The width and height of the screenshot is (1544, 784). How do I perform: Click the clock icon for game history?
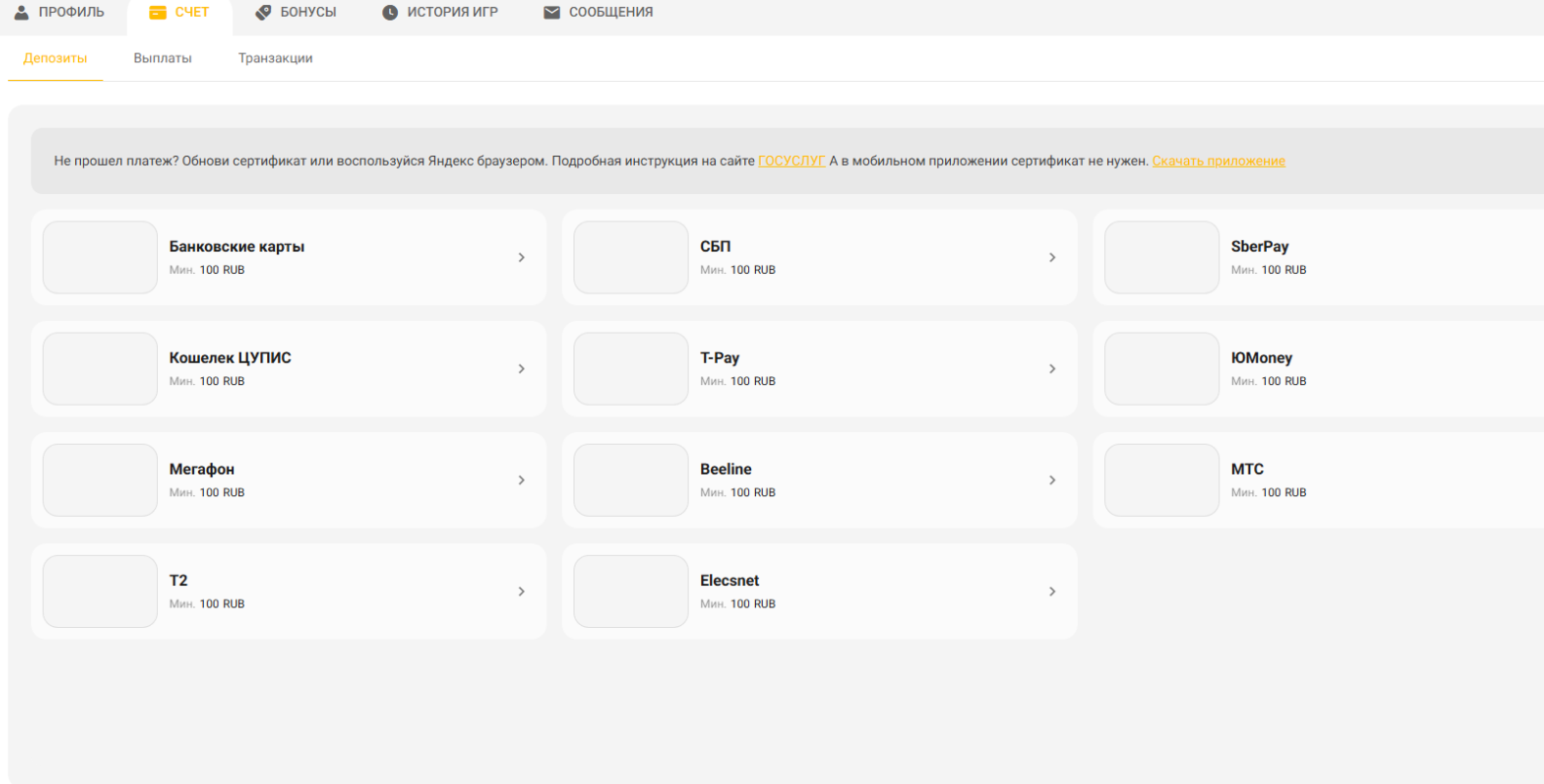coord(390,13)
